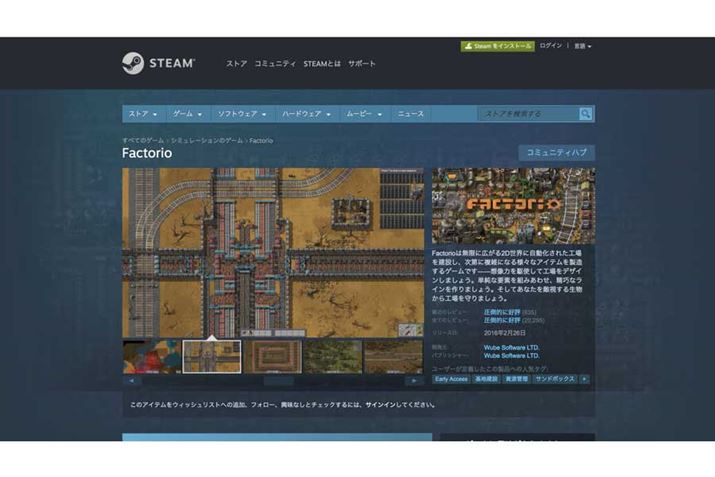Open STEAMとは in top navigation

[322, 63]
